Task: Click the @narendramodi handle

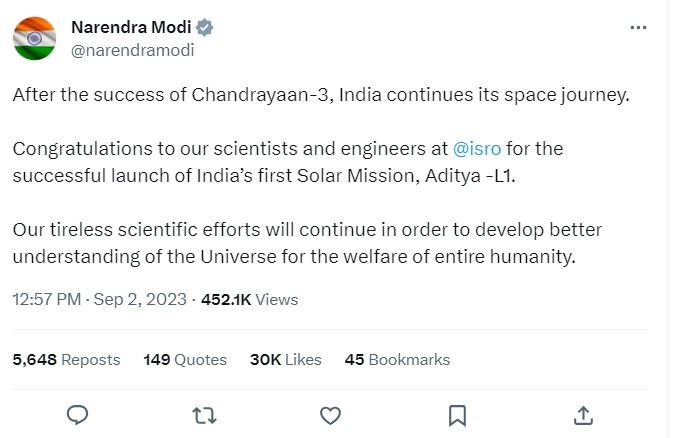Action: tap(133, 49)
